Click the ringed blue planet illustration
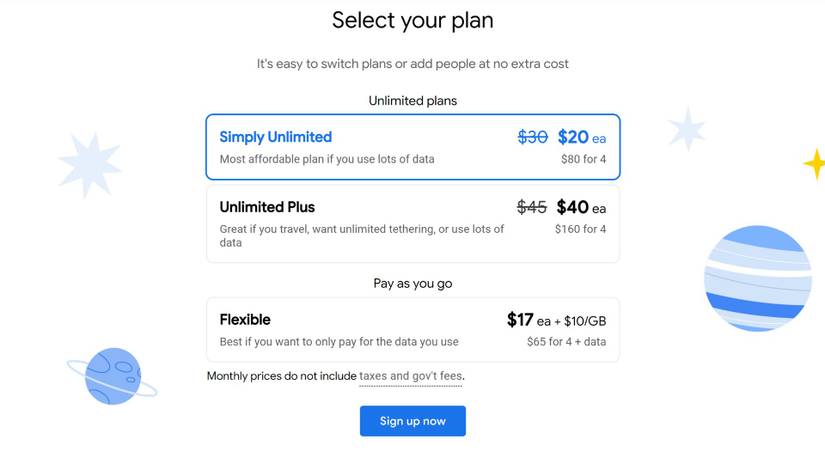This screenshot has height=464, width=825. pyautogui.click(x=111, y=375)
